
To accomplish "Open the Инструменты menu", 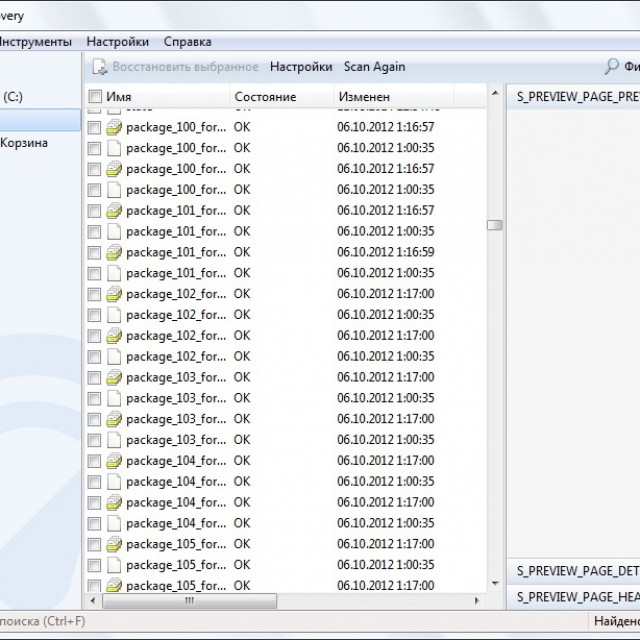I will 36,42.
